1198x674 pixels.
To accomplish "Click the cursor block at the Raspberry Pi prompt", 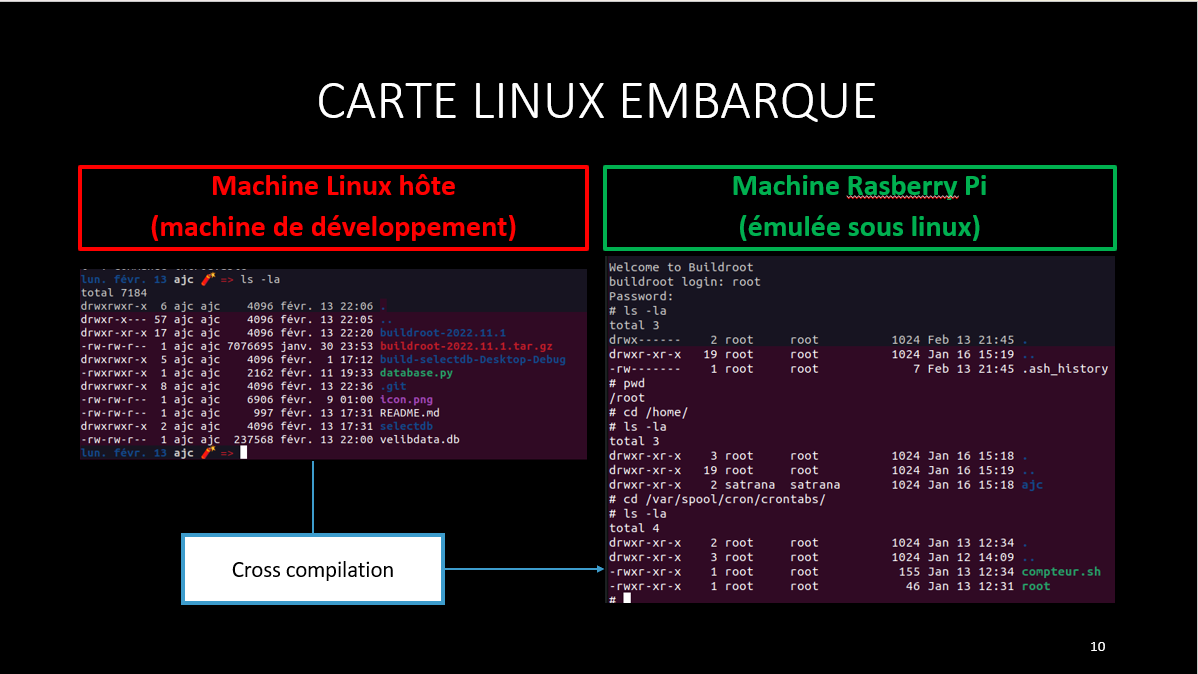I will tap(627, 598).
